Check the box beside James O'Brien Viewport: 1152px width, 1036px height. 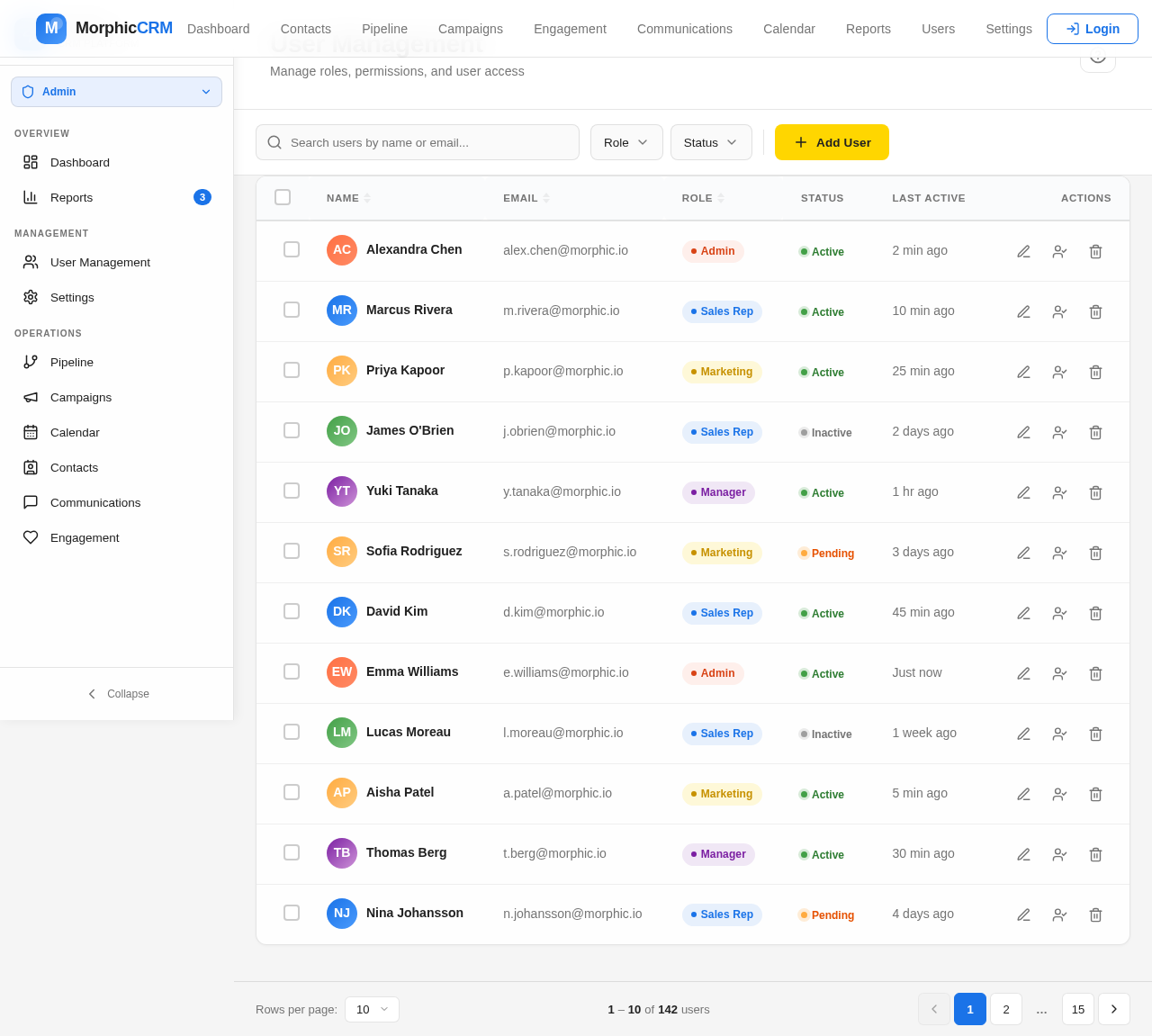point(292,430)
